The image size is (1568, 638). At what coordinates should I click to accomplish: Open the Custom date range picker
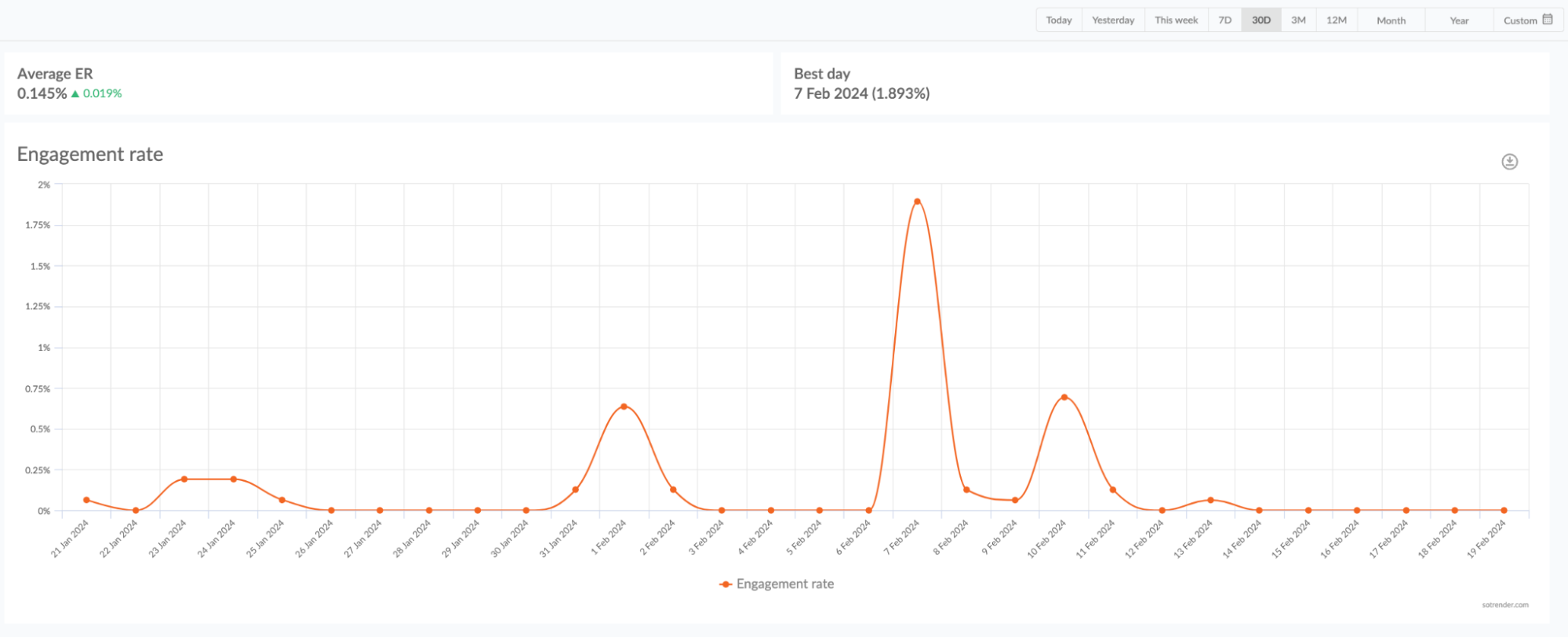(1519, 20)
